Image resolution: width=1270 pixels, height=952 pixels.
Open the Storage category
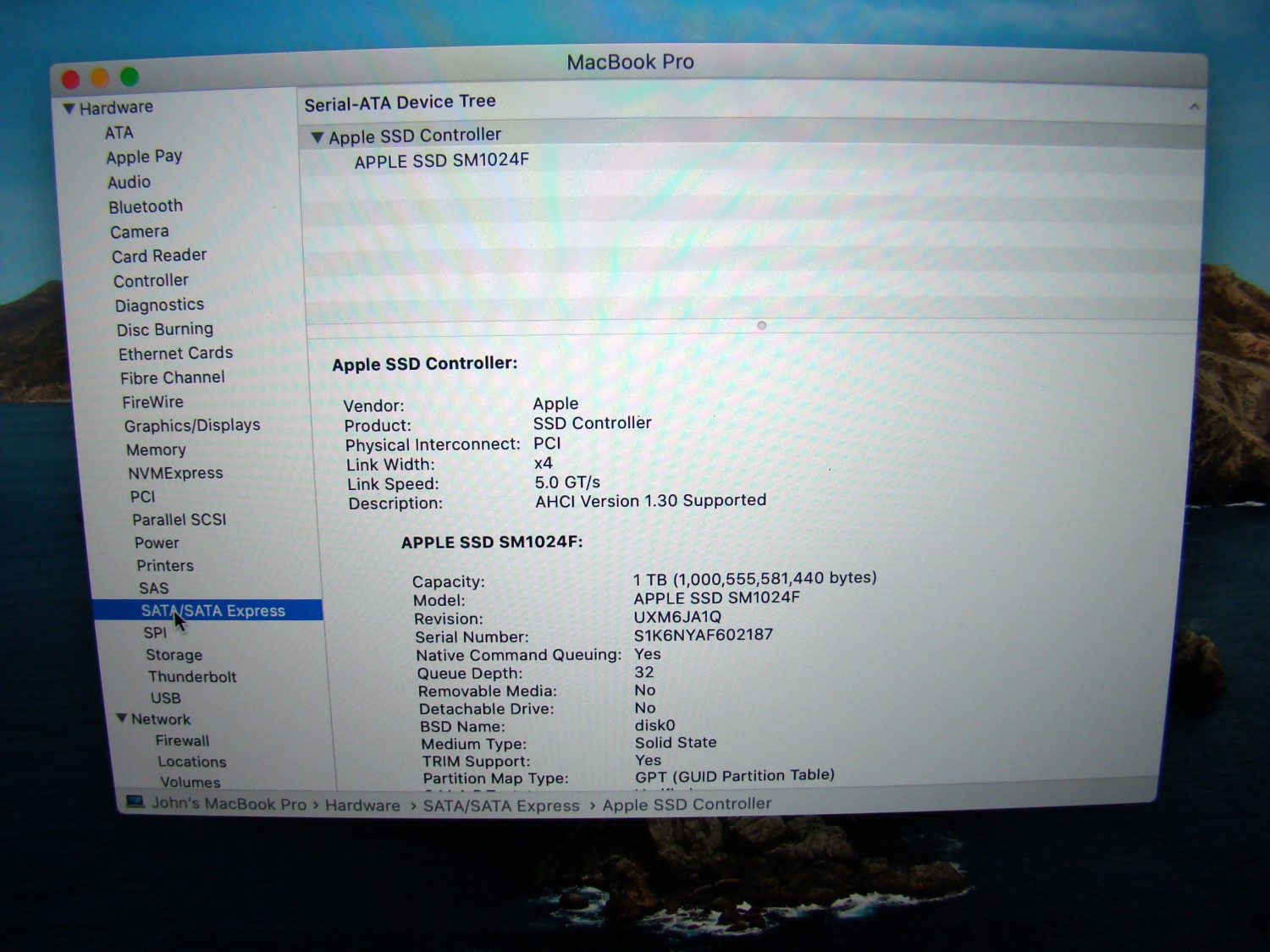(174, 655)
